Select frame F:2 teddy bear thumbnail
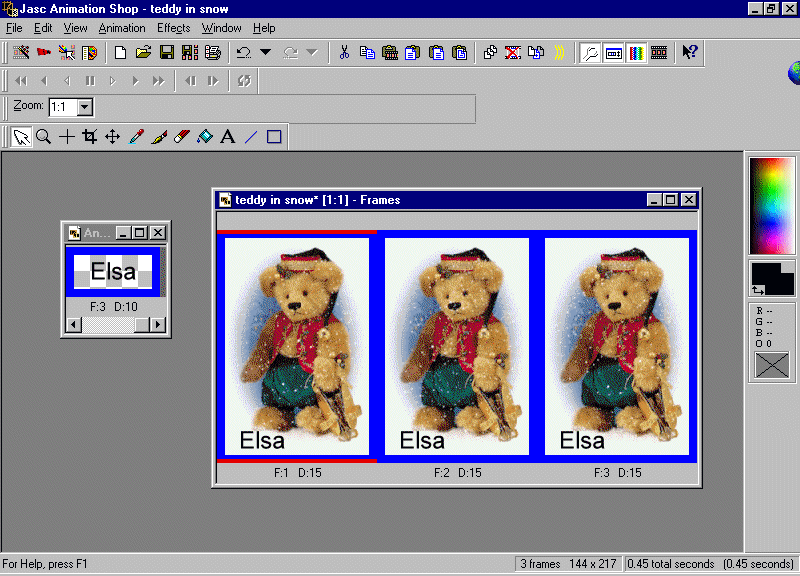The width and height of the screenshot is (800, 576). 457,346
